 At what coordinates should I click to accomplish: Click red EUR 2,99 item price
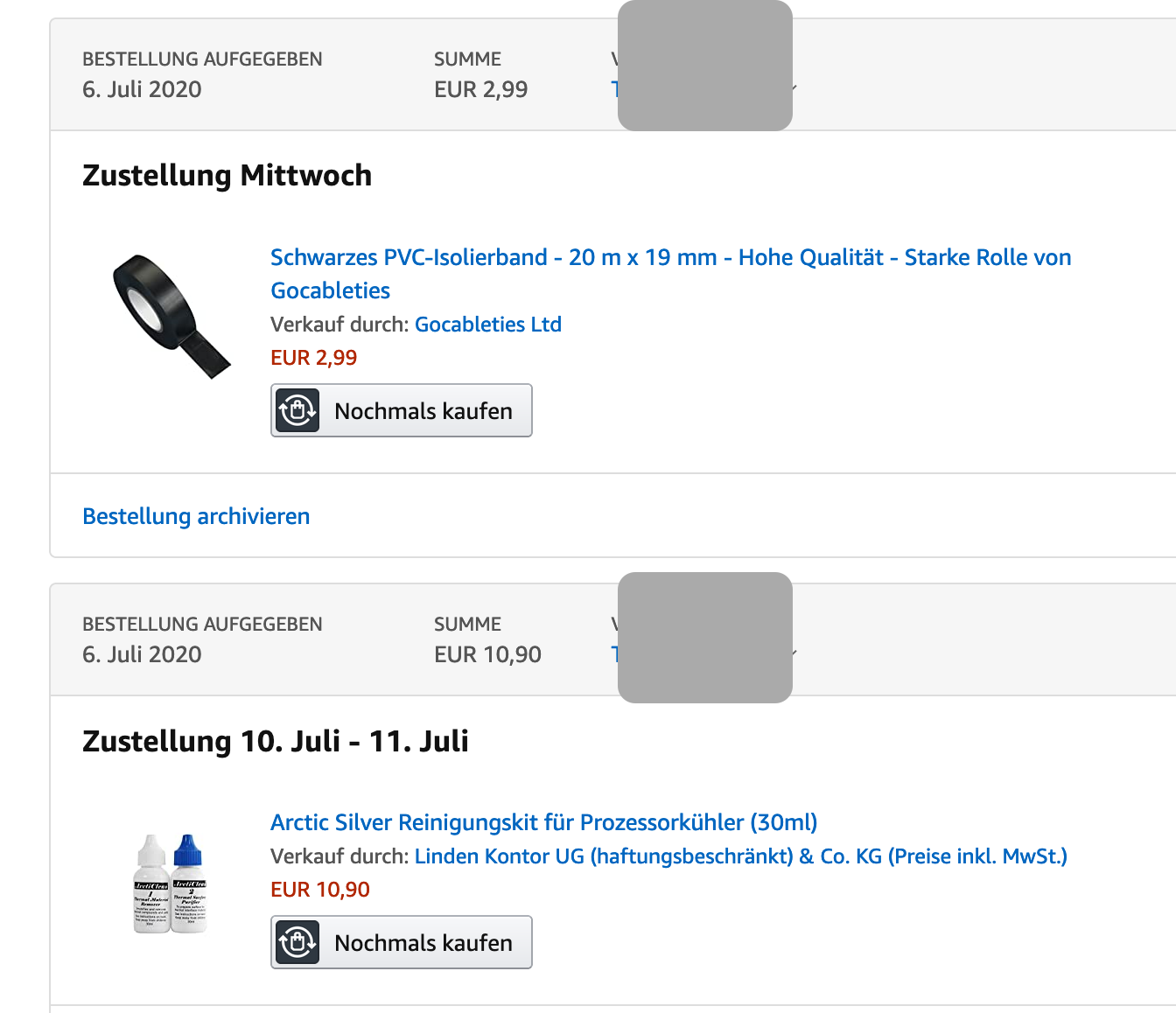click(313, 358)
